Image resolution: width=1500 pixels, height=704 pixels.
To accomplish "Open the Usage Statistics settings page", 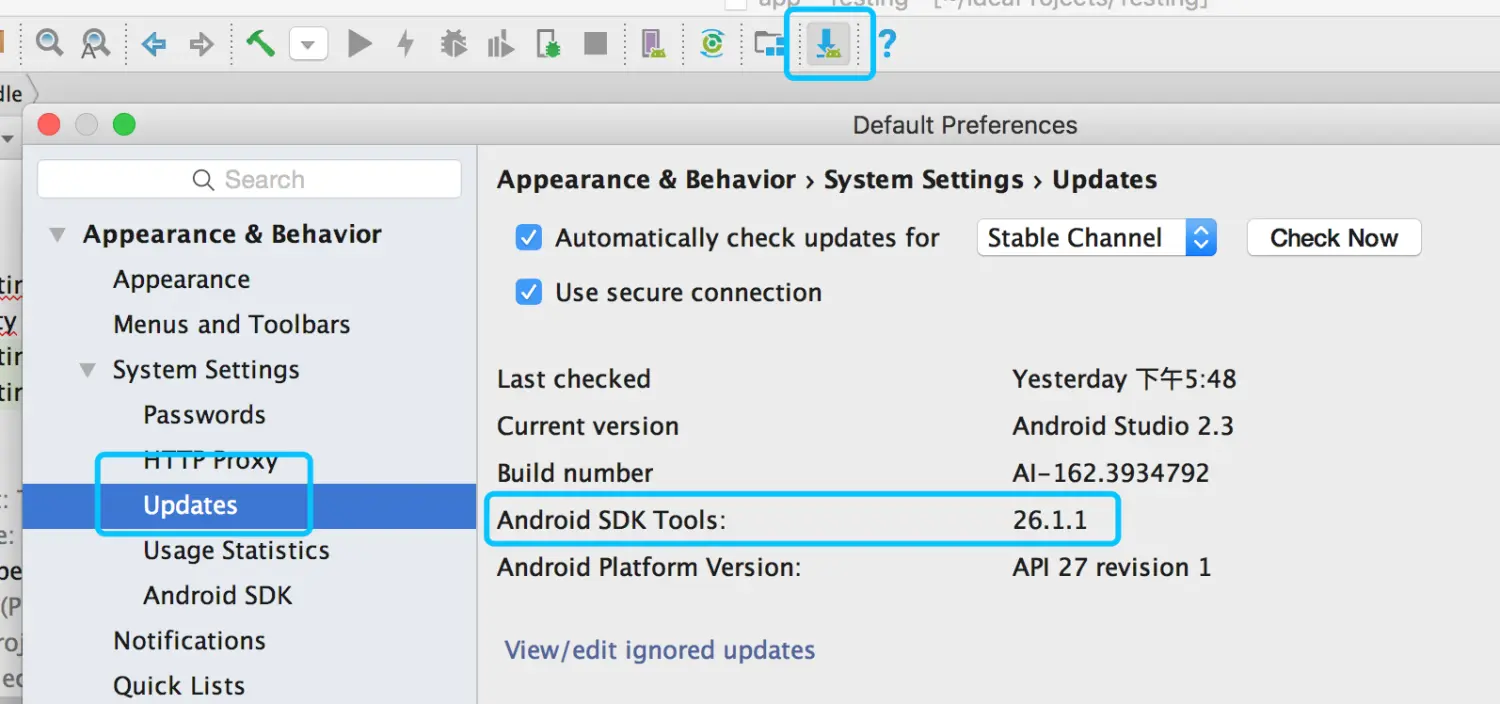I will coord(236,551).
